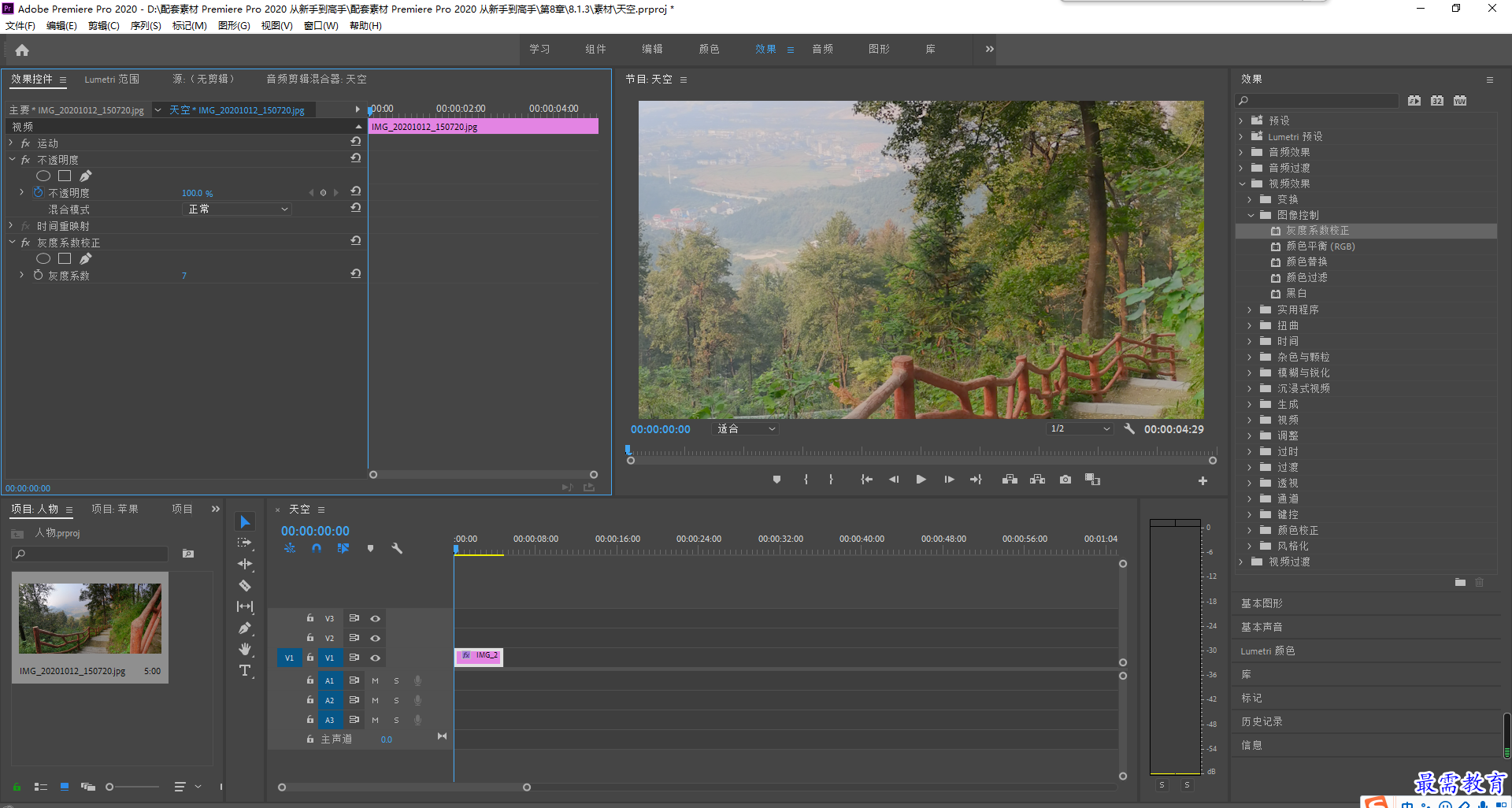Solo audio track A2
The height and width of the screenshot is (808, 1512).
[396, 700]
